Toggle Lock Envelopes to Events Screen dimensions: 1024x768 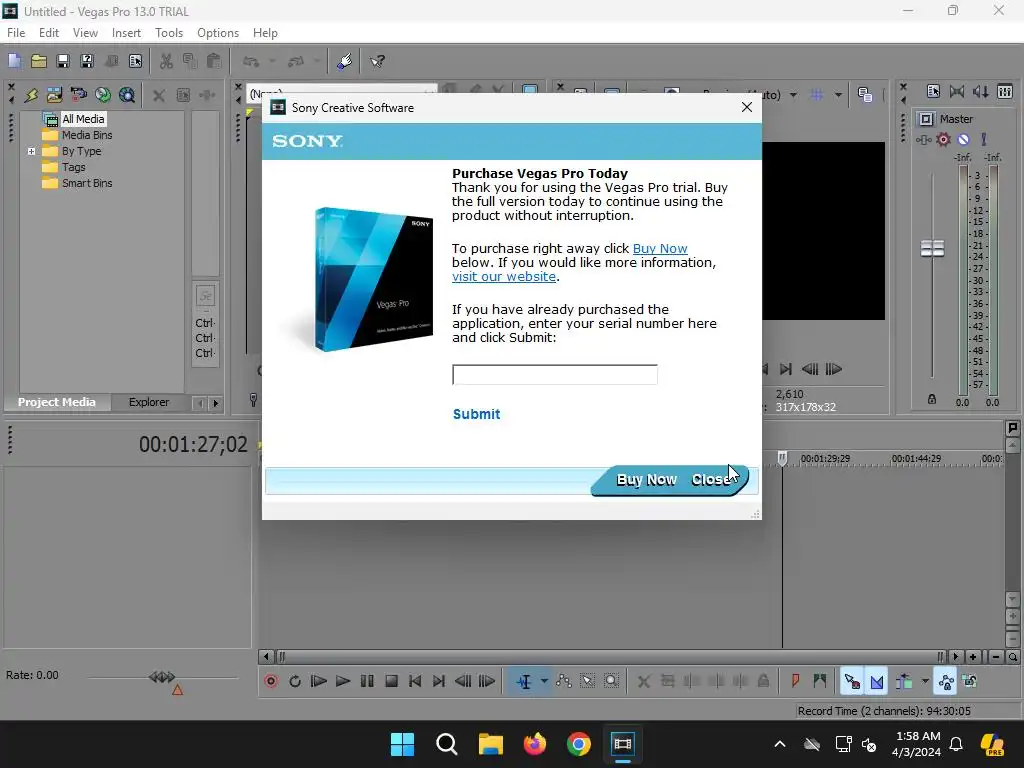point(946,681)
